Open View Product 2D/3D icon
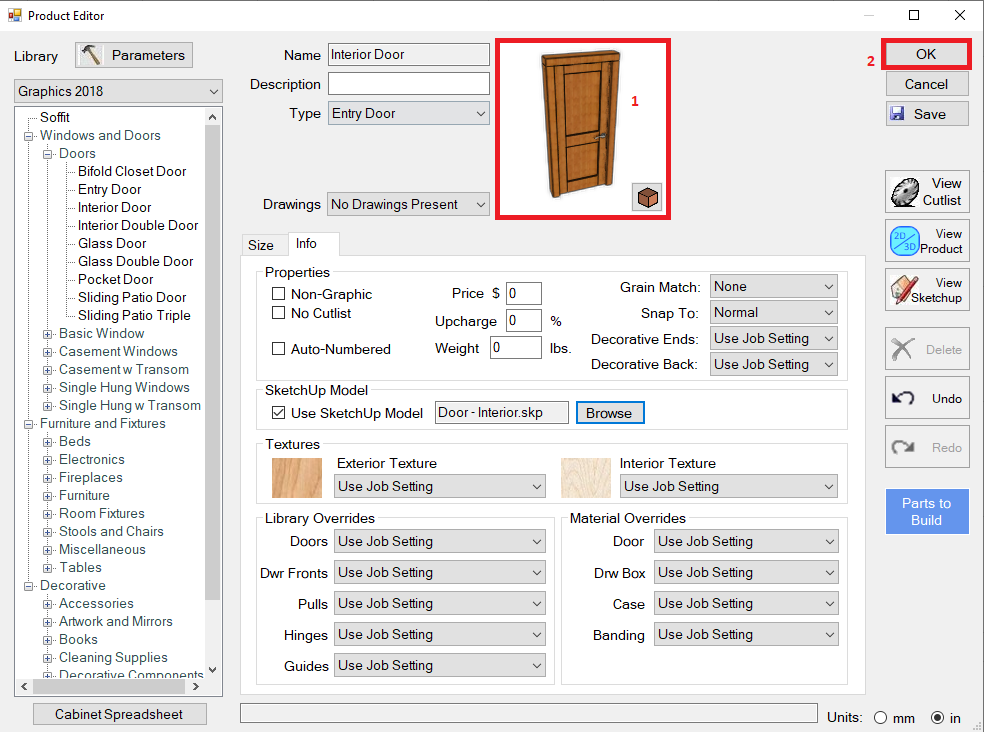The height and width of the screenshot is (732, 984). click(904, 241)
